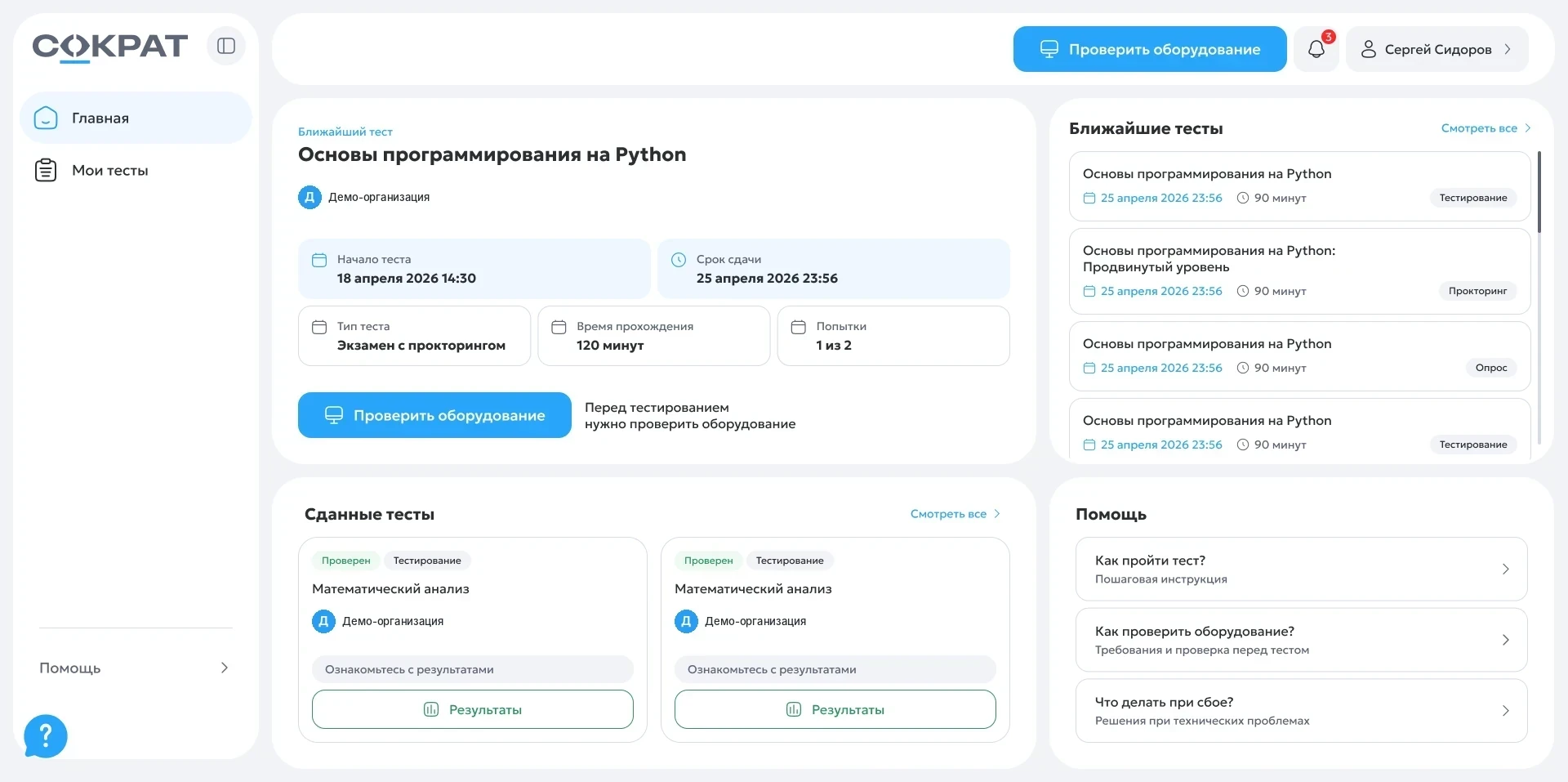Click Проверить оборудование in the top header

tap(1150, 49)
